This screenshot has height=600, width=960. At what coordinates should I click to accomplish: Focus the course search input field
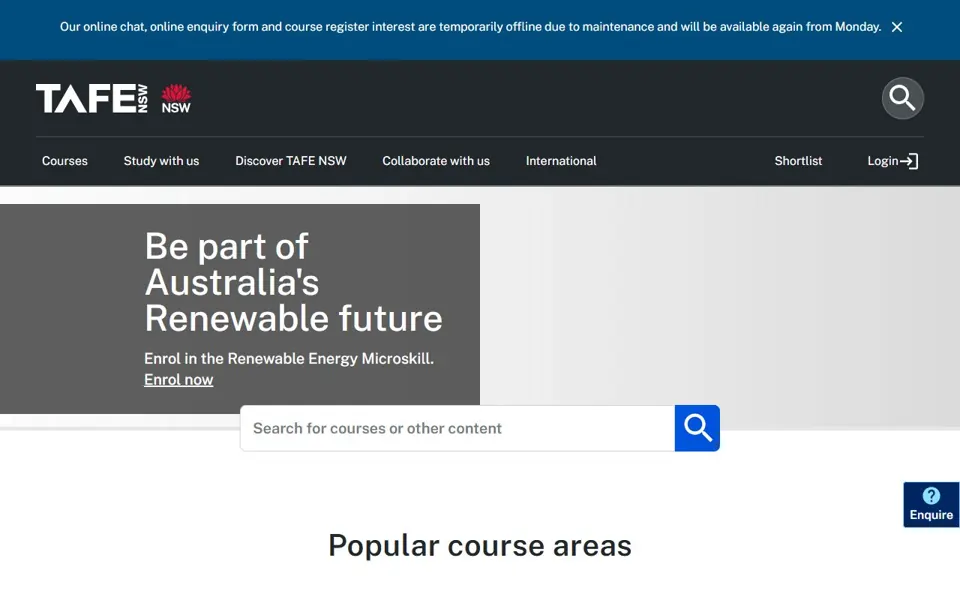tap(457, 428)
